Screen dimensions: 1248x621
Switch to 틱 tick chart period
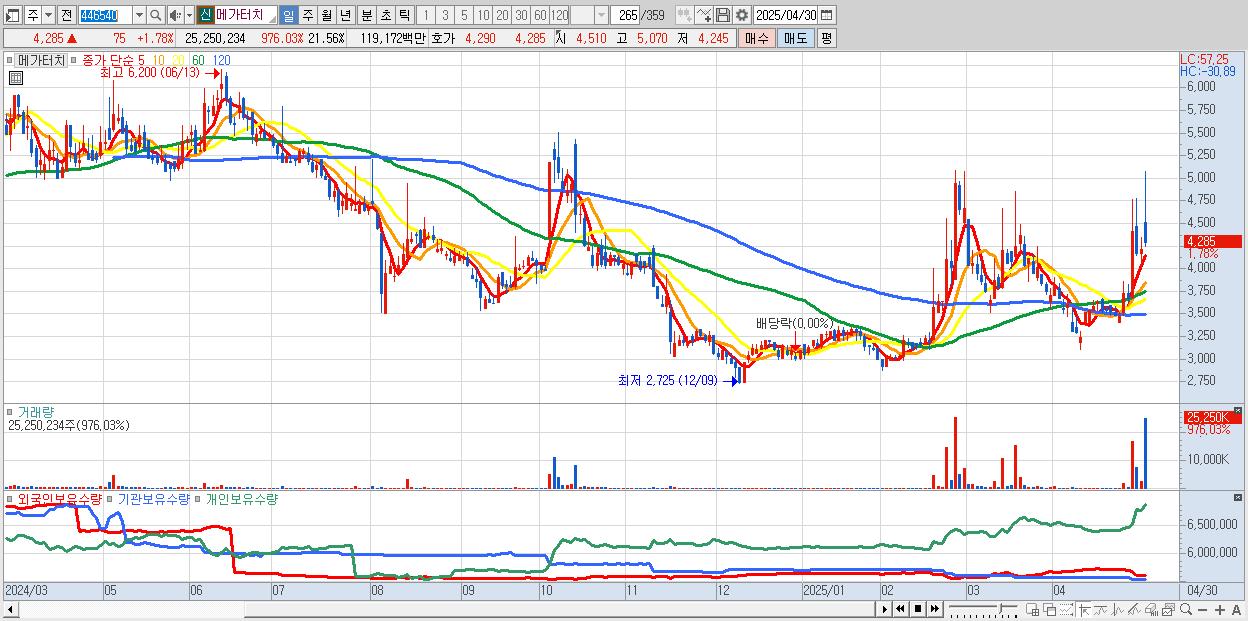(403, 15)
